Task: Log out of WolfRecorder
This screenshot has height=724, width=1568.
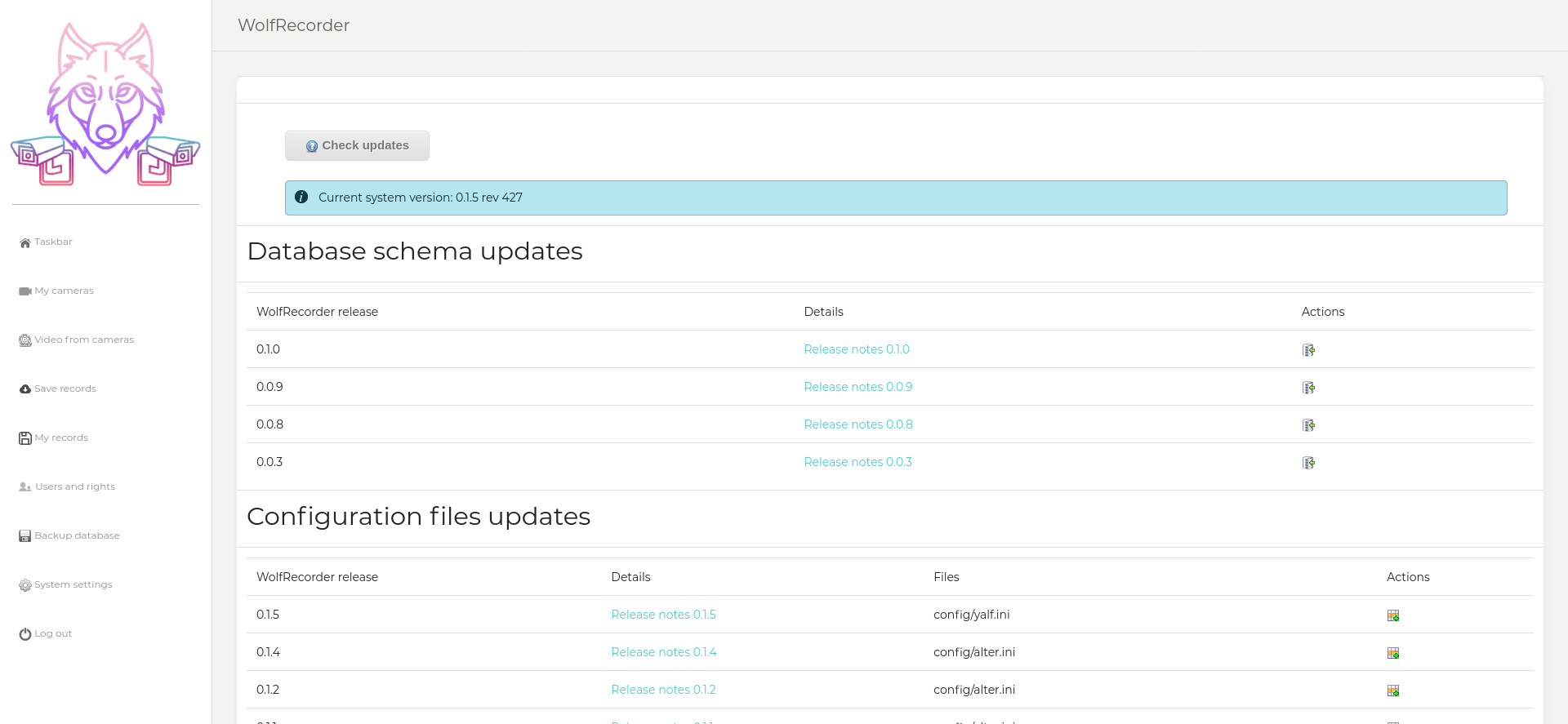Action: click(52, 634)
